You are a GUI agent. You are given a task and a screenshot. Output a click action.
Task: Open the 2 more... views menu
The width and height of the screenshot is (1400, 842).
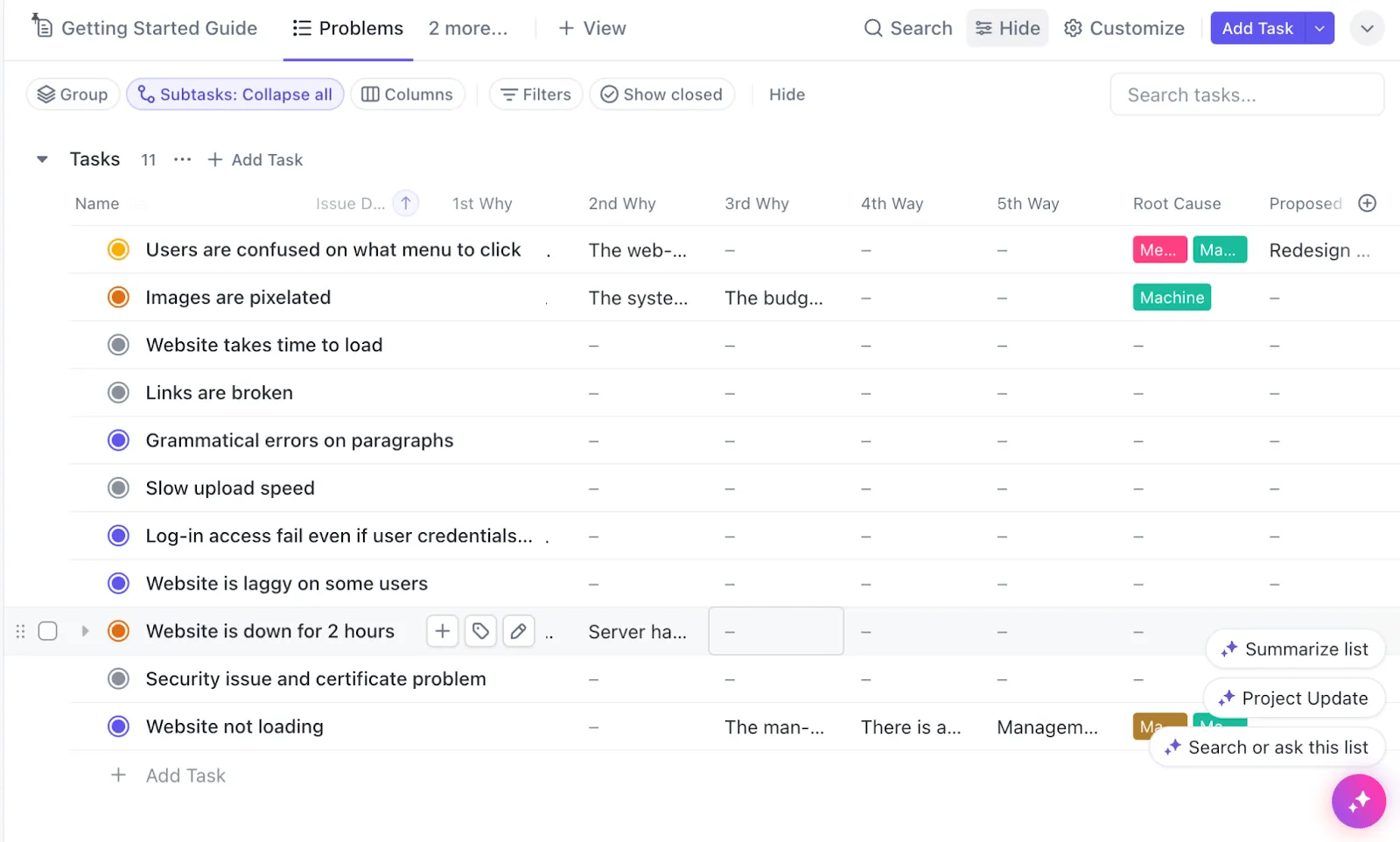468,28
